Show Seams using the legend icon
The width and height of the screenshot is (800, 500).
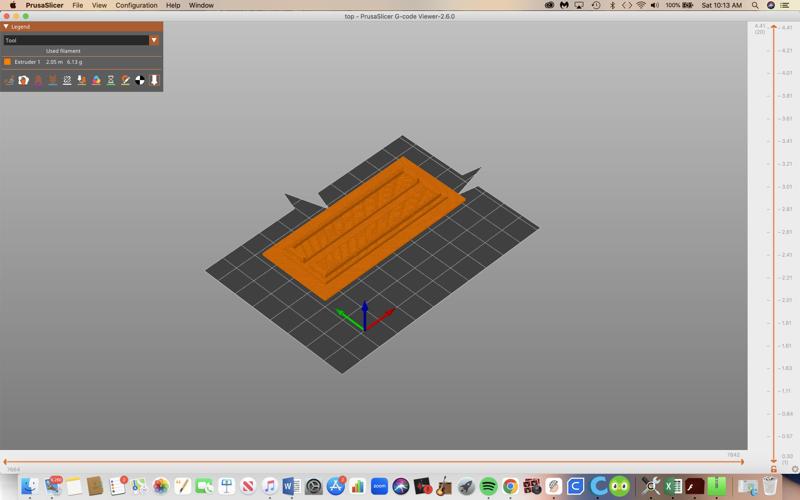(x=67, y=80)
